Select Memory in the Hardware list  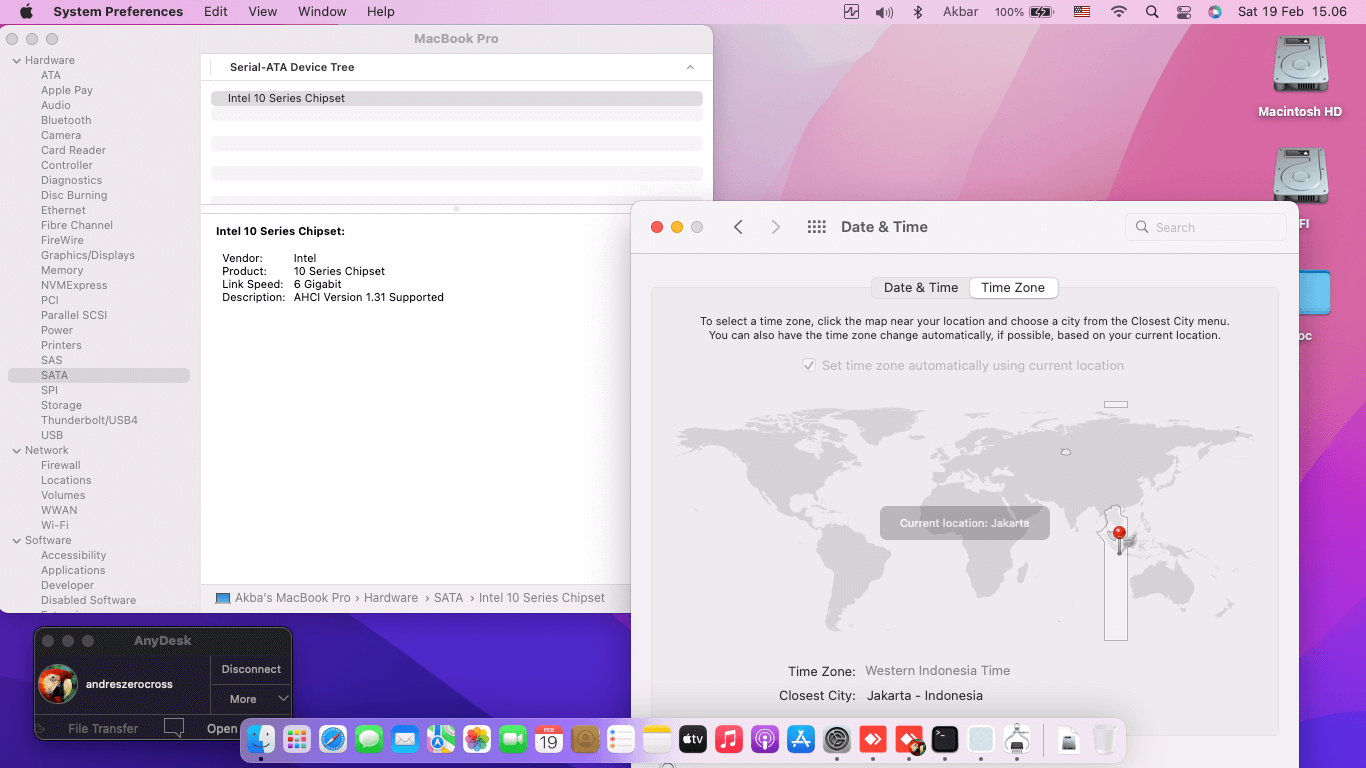[62, 270]
